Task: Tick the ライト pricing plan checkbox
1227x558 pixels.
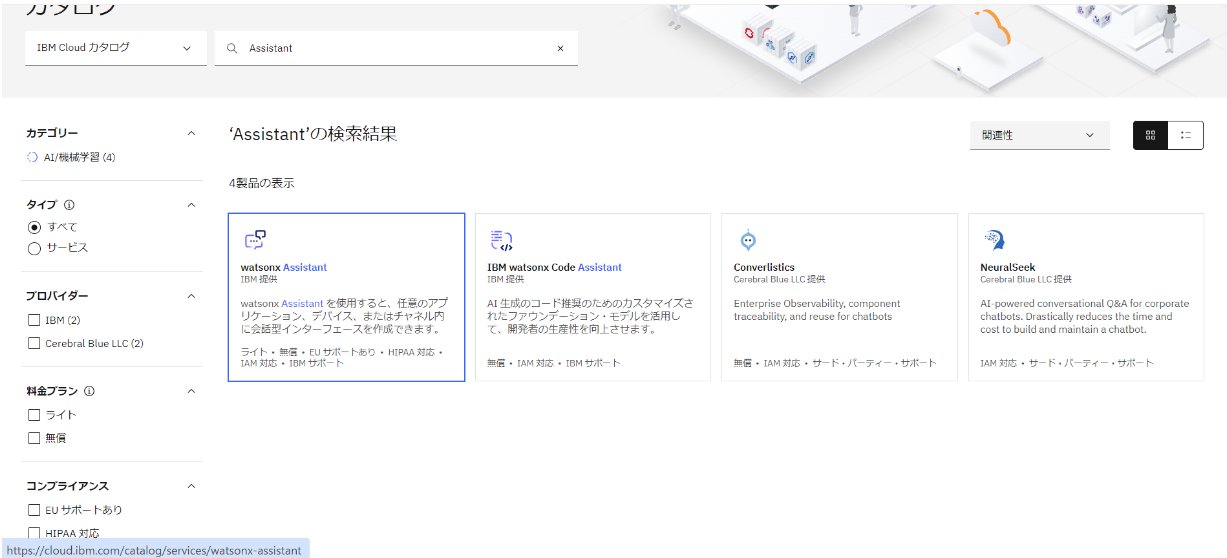Action: (34, 415)
